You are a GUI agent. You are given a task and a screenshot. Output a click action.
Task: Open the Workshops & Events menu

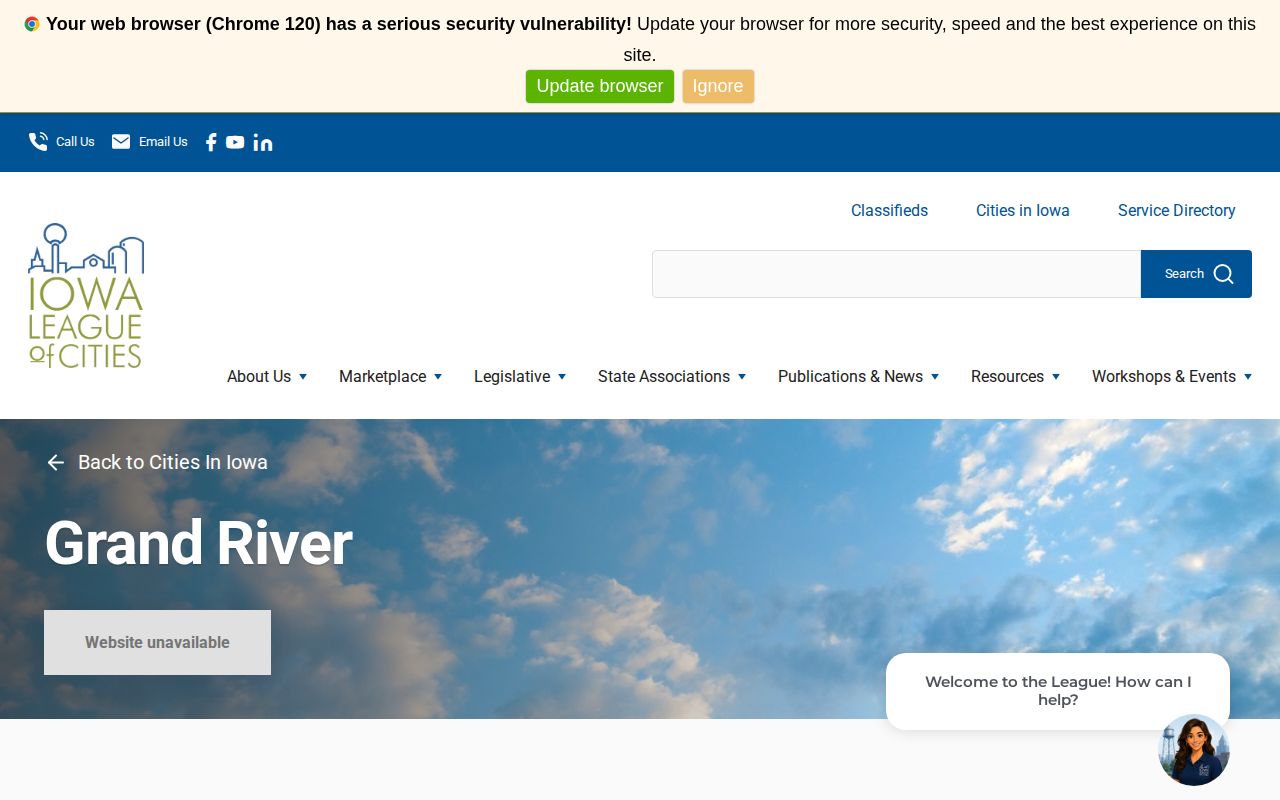tap(1164, 377)
